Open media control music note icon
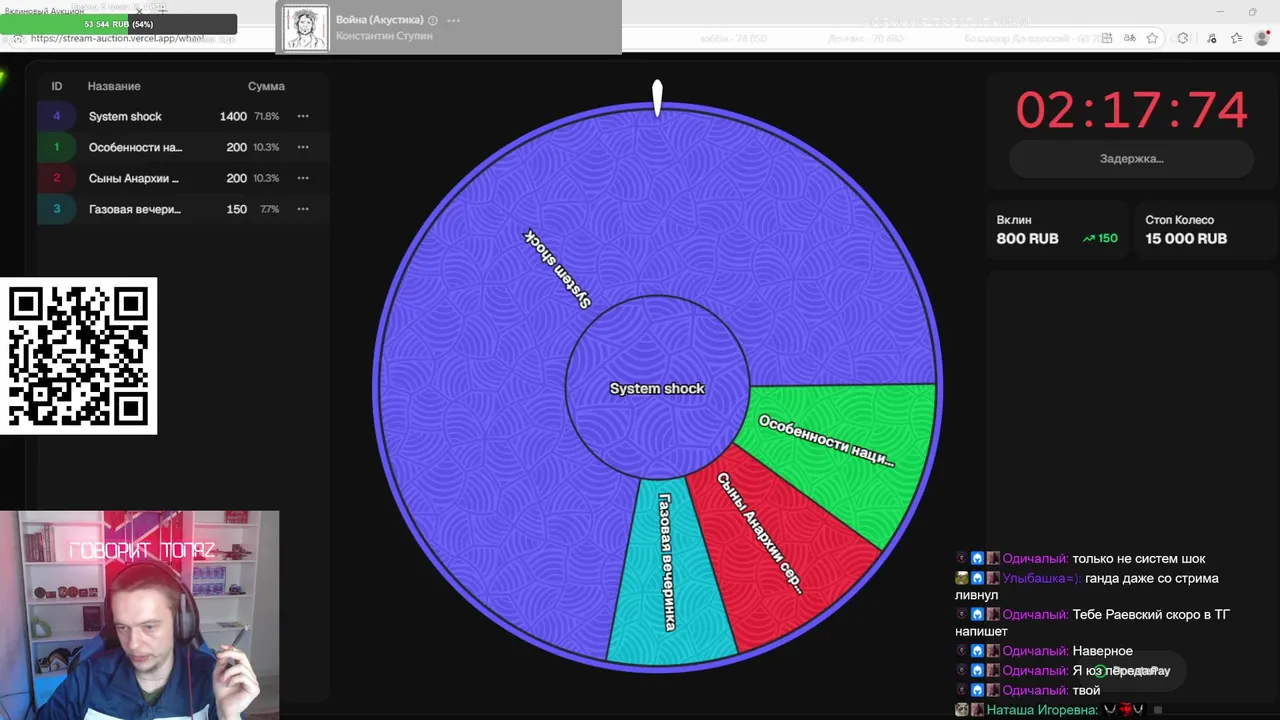Image resolution: width=1280 pixels, height=720 pixels. click(1212, 38)
